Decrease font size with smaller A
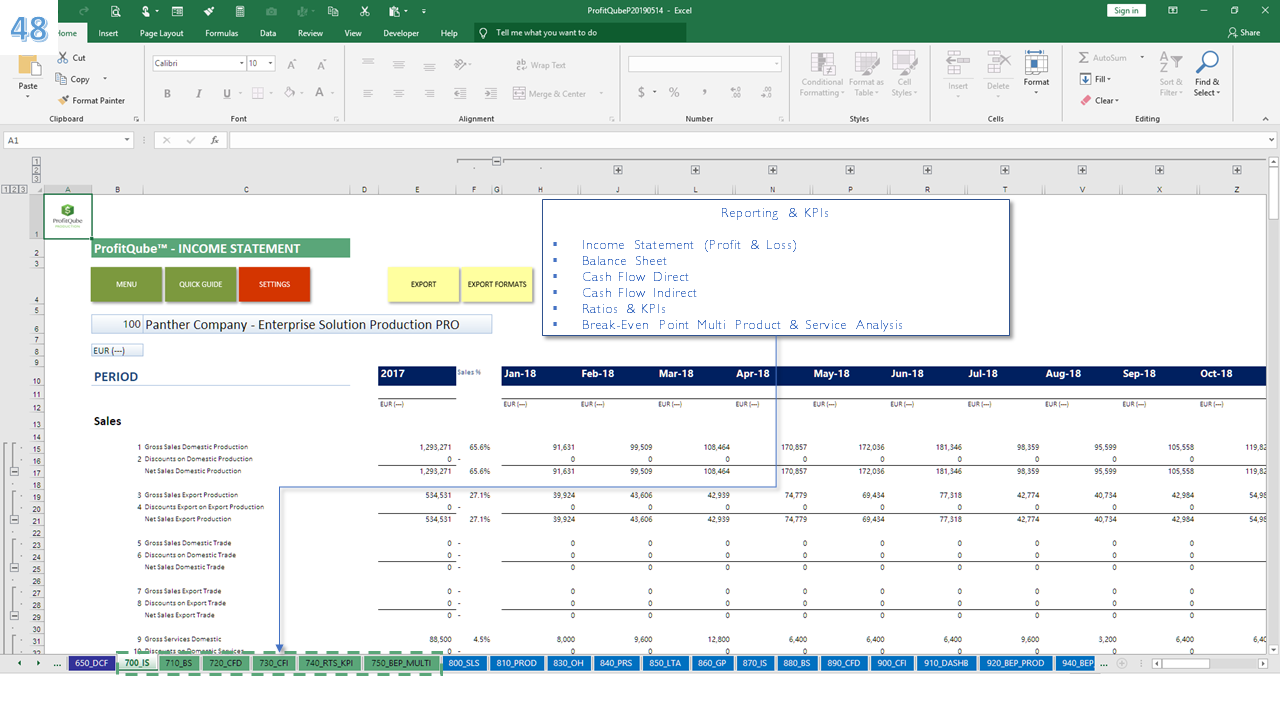Viewport: 1280px width, 720px height. click(x=321, y=64)
